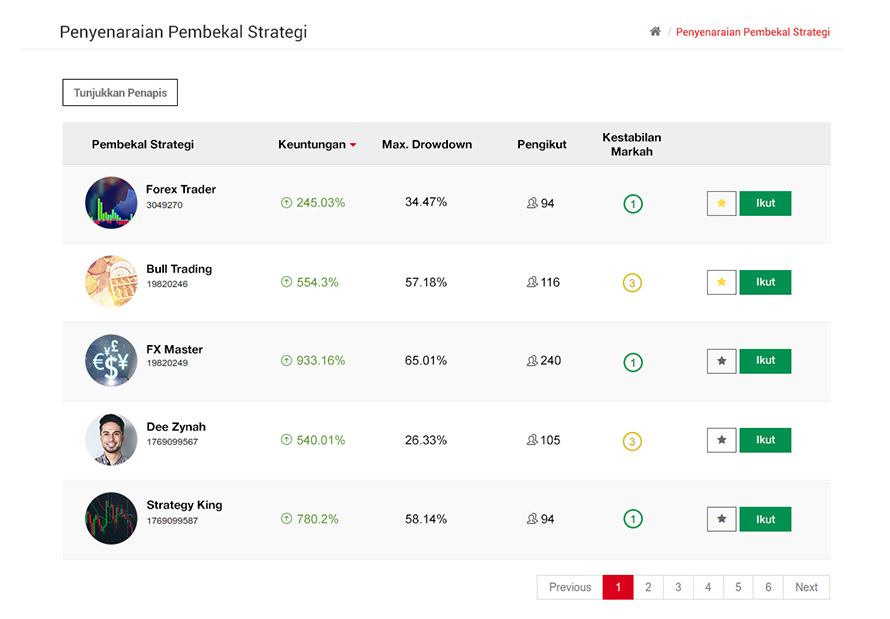This screenshot has height=619, width=890.
Task: Toggle favorite star for Dee Zynah
Action: (721, 440)
